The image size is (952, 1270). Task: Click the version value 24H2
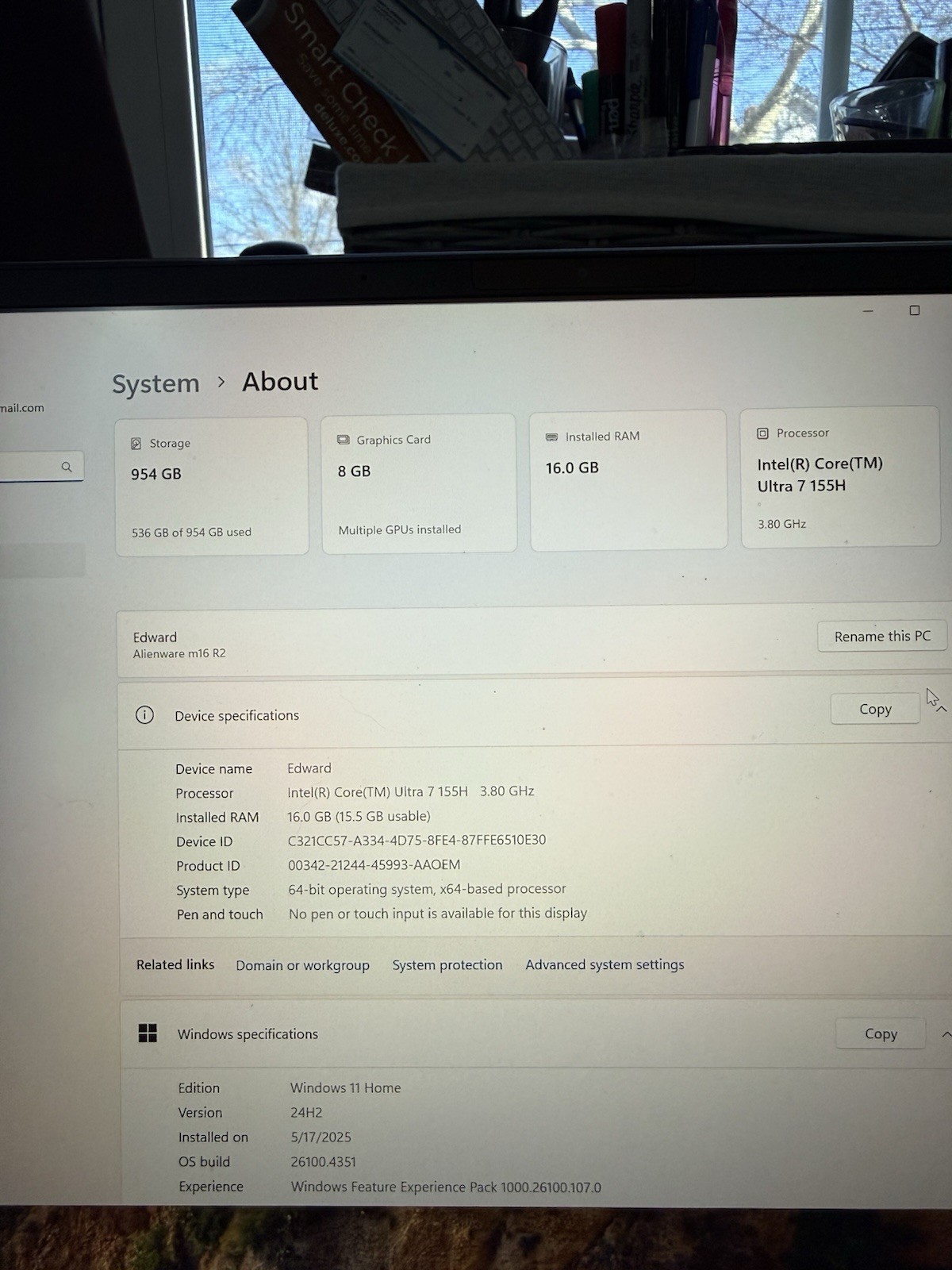(x=306, y=1112)
